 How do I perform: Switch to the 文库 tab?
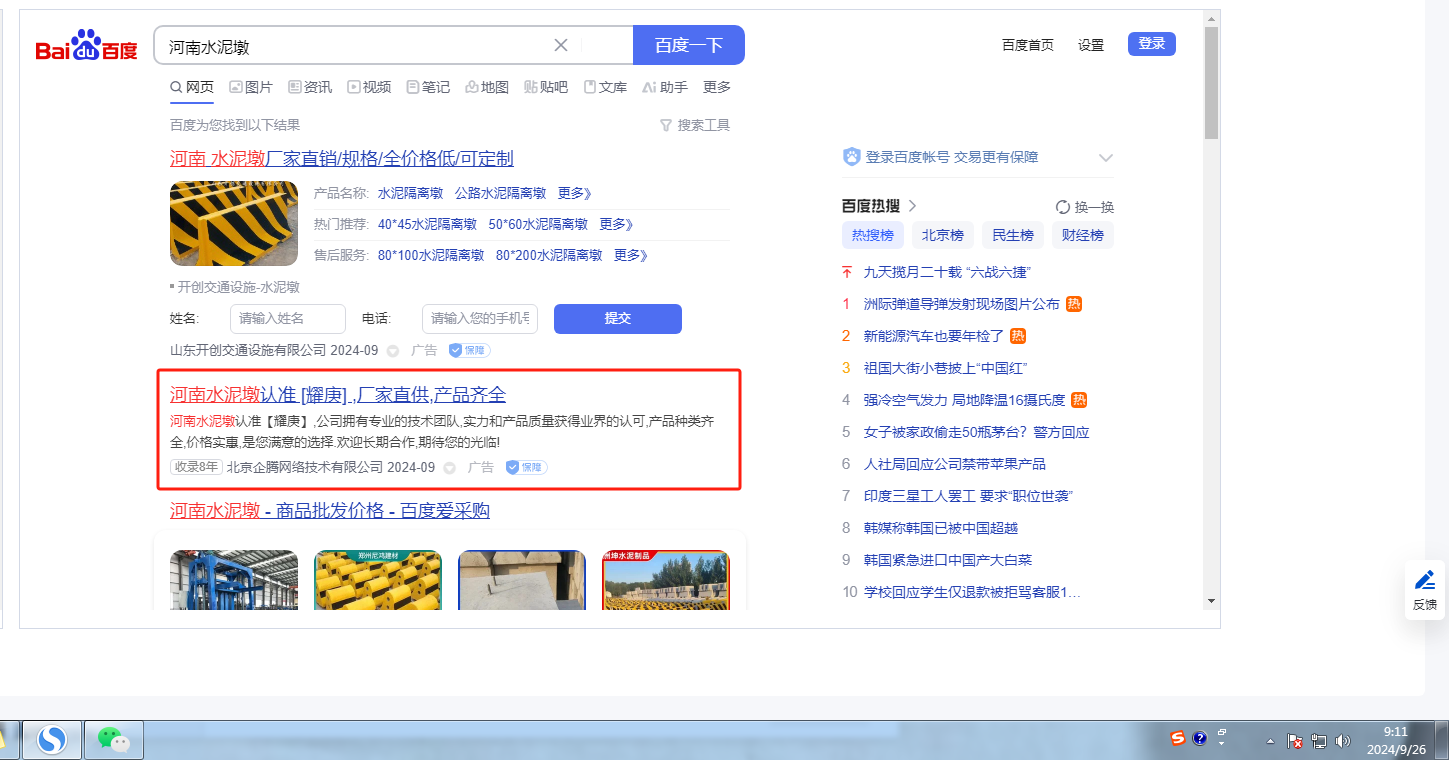[605, 87]
